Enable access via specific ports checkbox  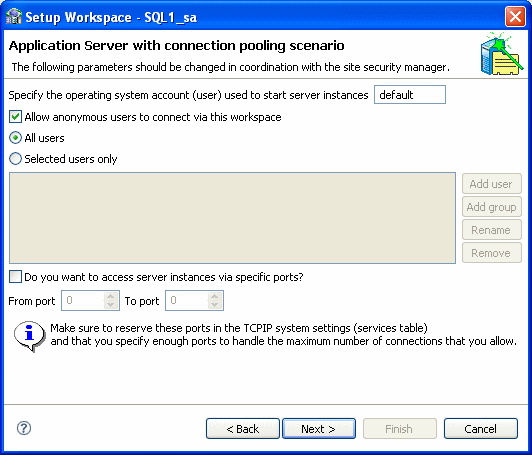(15, 277)
